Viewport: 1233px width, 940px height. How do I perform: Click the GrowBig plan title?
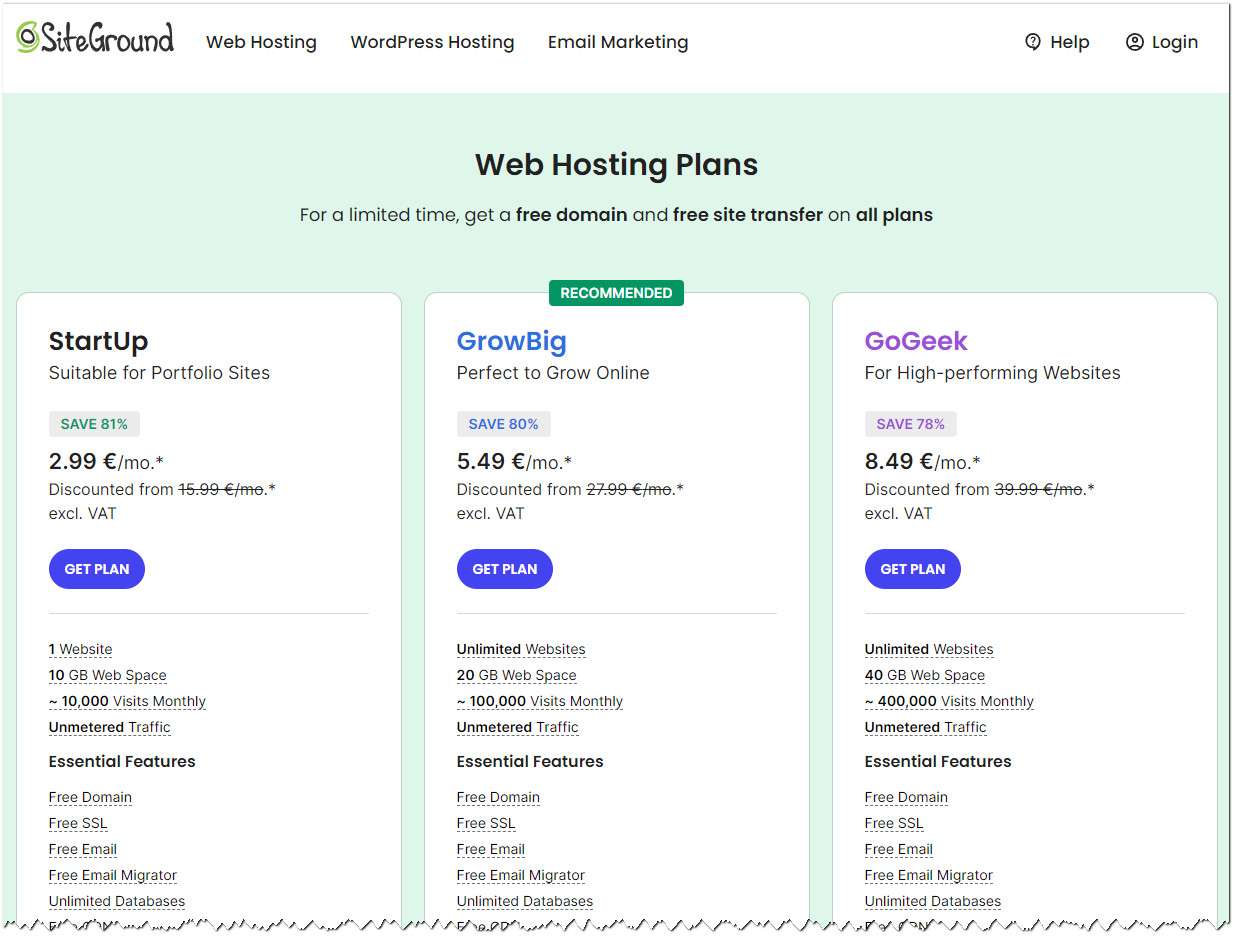(512, 341)
